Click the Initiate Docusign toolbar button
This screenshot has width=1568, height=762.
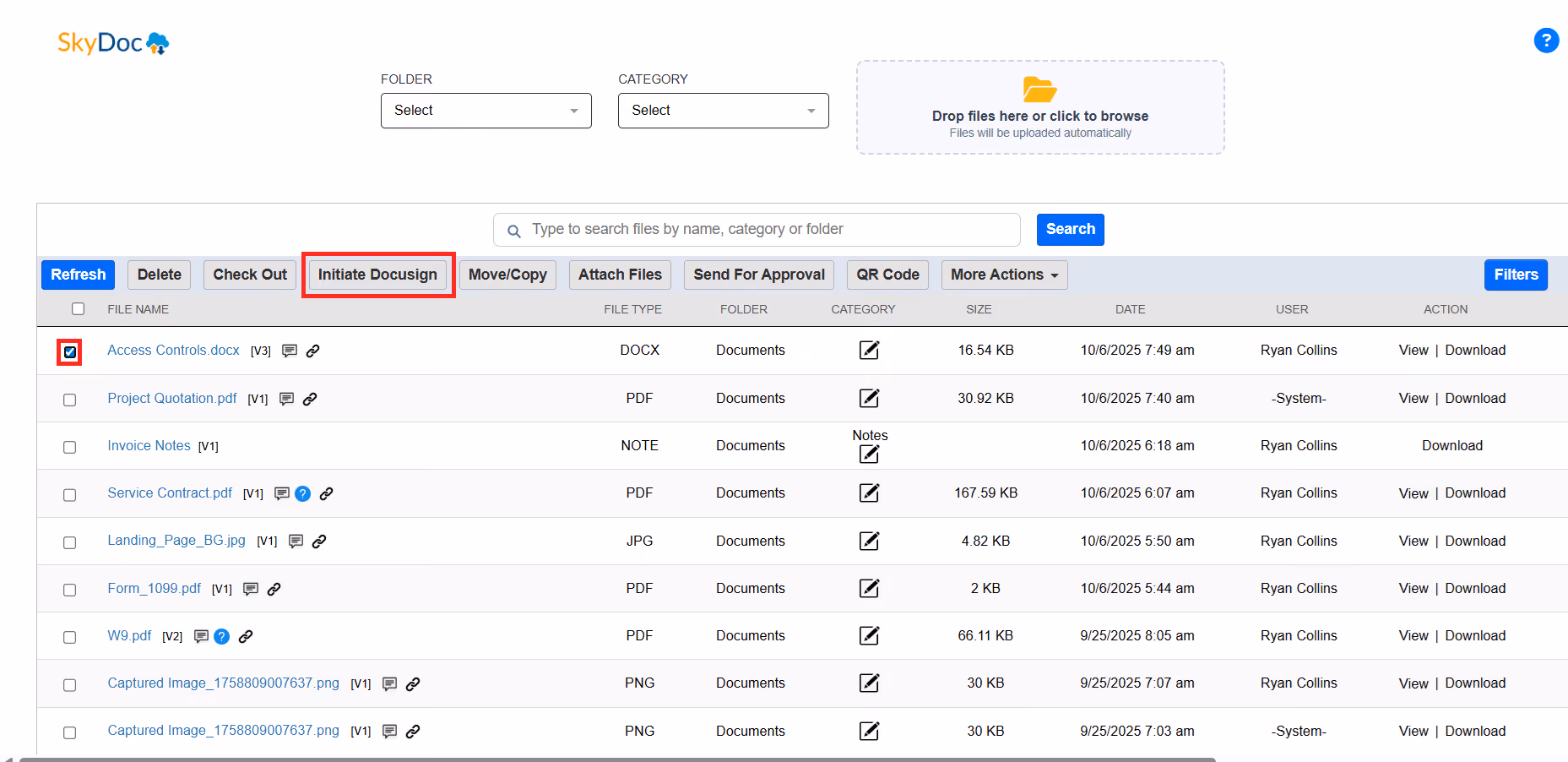(377, 275)
